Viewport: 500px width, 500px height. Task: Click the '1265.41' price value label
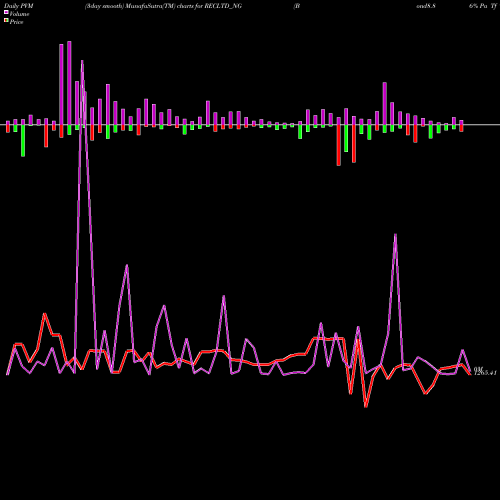point(485,373)
